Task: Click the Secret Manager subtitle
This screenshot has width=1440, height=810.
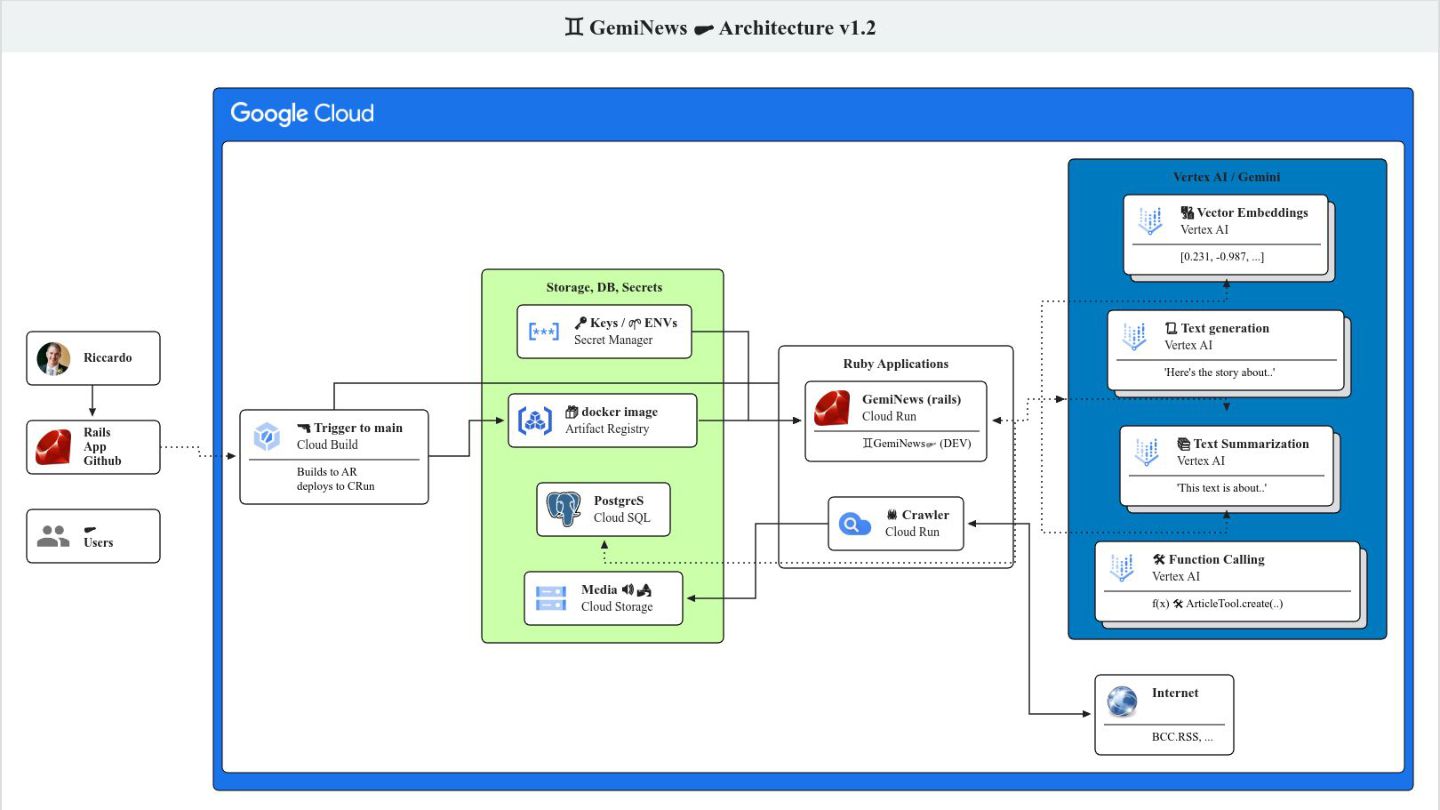Action: (x=613, y=340)
